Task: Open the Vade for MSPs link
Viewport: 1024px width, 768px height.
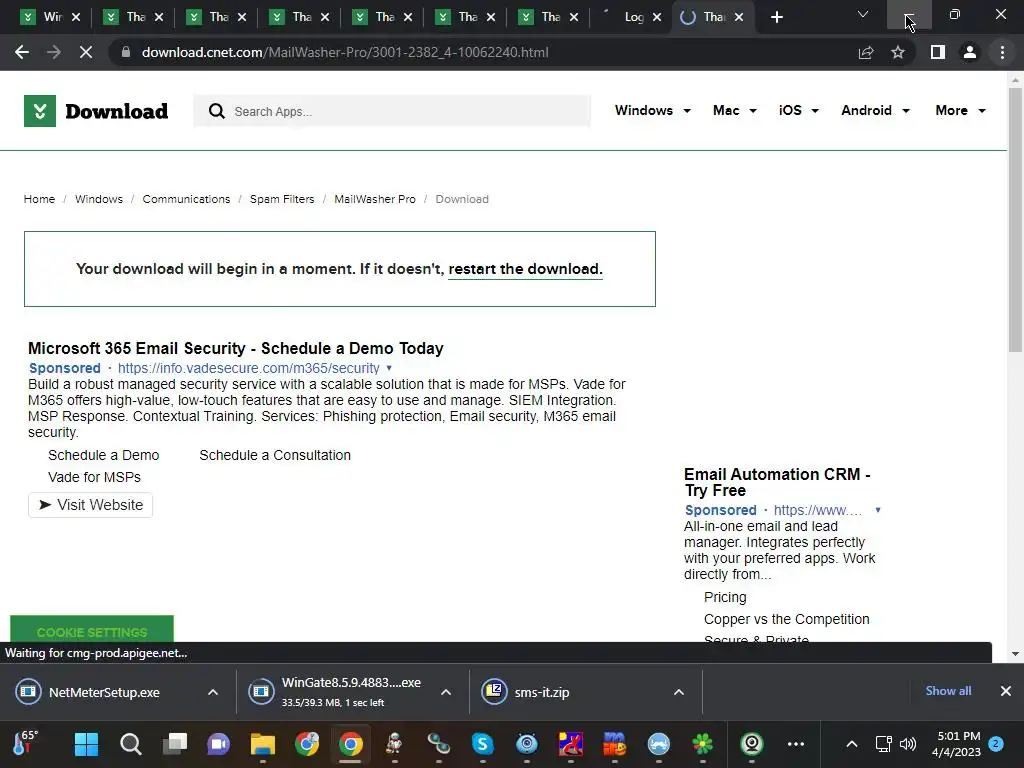Action: (x=94, y=477)
